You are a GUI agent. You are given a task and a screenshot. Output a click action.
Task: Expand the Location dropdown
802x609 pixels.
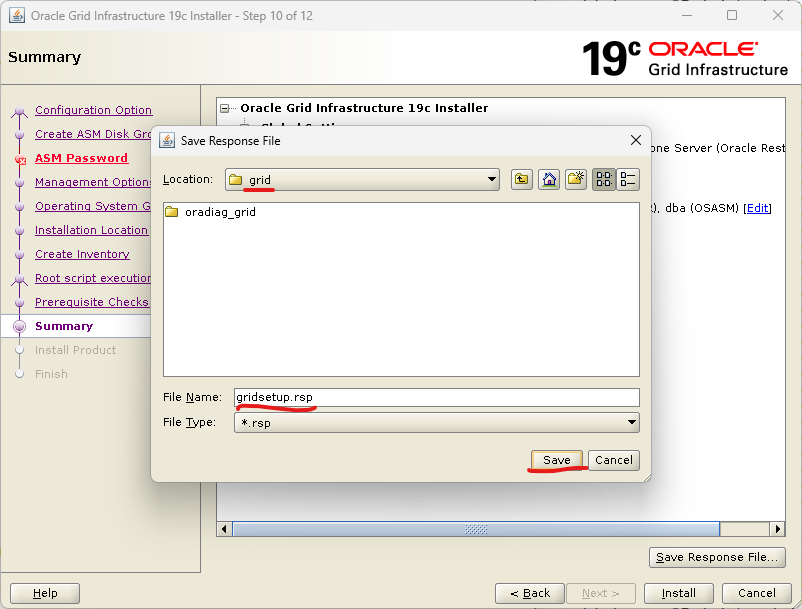coord(491,180)
